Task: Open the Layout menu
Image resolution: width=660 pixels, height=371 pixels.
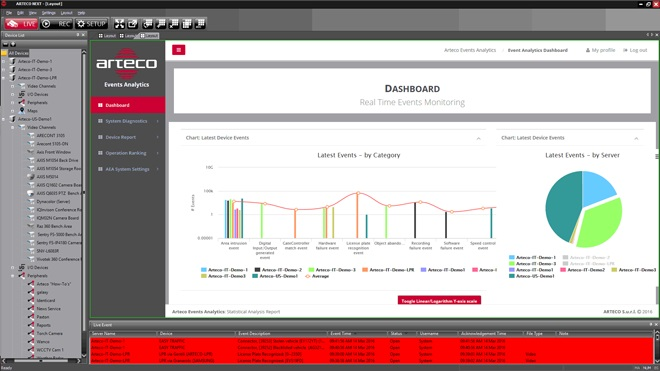Action: click(x=67, y=13)
